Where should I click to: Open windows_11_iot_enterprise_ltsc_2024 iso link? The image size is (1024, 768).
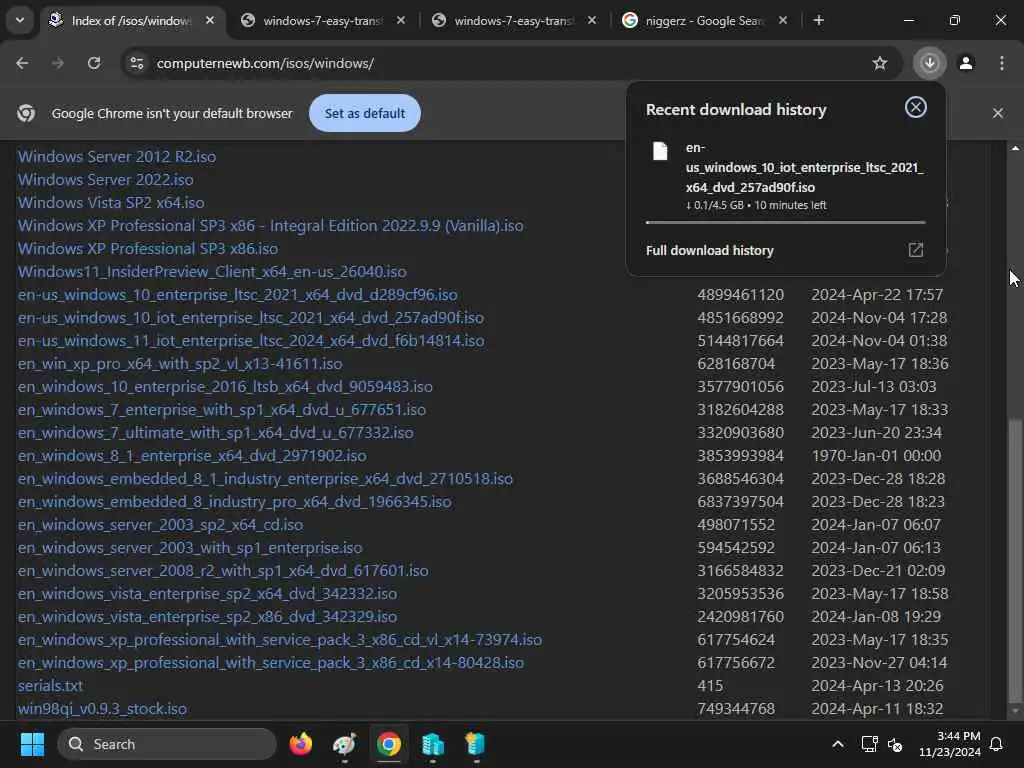tap(251, 340)
